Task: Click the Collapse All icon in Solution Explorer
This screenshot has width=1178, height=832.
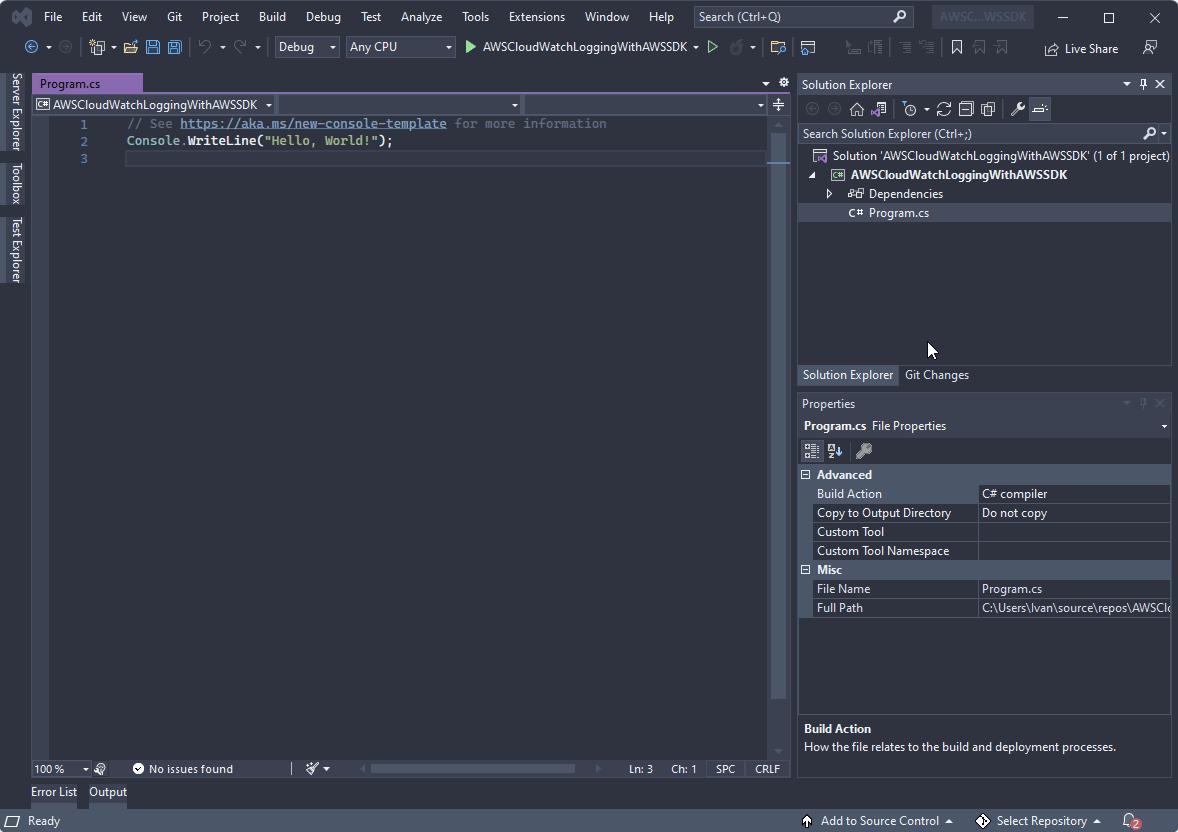Action: (x=966, y=109)
